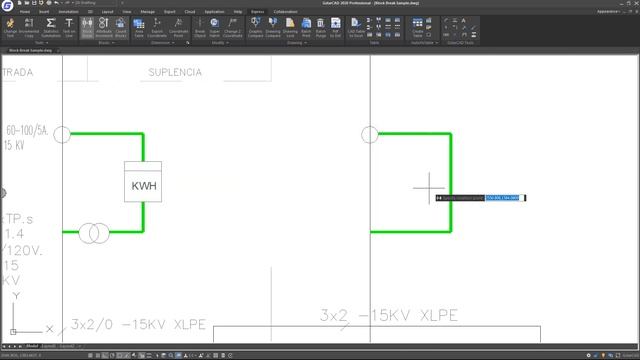Expand the AutoXlsTable panel dropdown
Viewport: 640px width, 360px height.
pos(424,42)
